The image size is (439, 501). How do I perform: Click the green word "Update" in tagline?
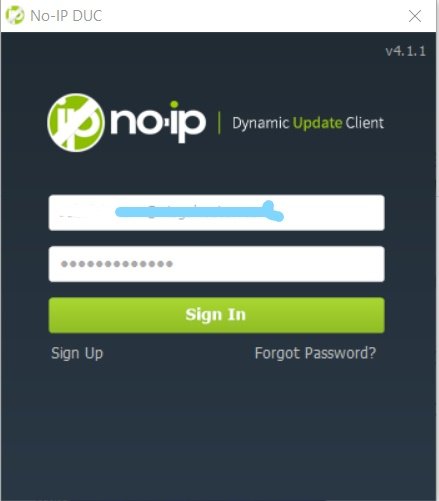(317, 123)
